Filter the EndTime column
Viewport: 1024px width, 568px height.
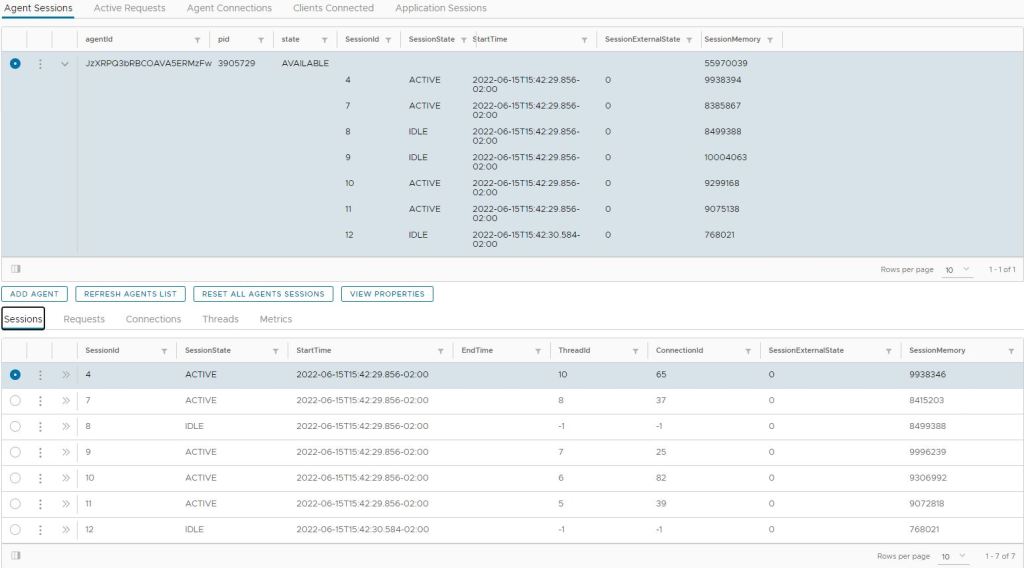pyautogui.click(x=538, y=351)
